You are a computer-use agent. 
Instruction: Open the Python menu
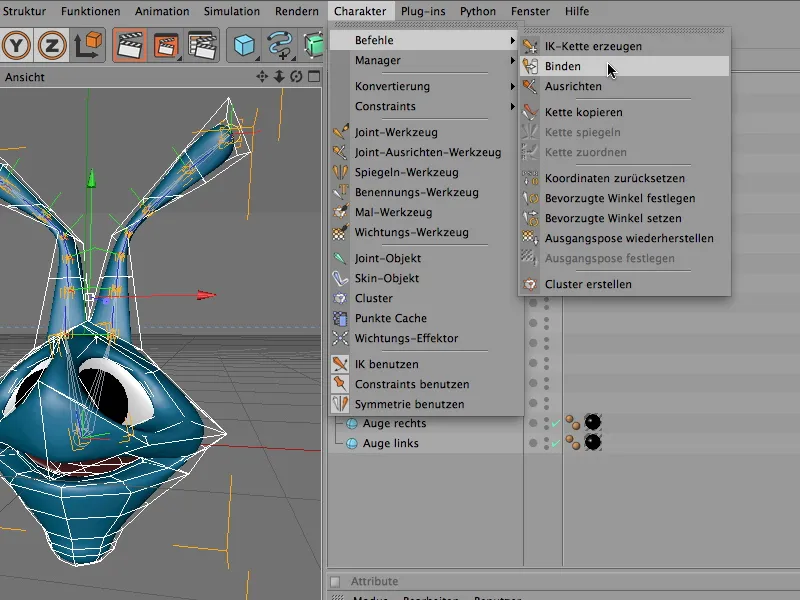click(478, 11)
